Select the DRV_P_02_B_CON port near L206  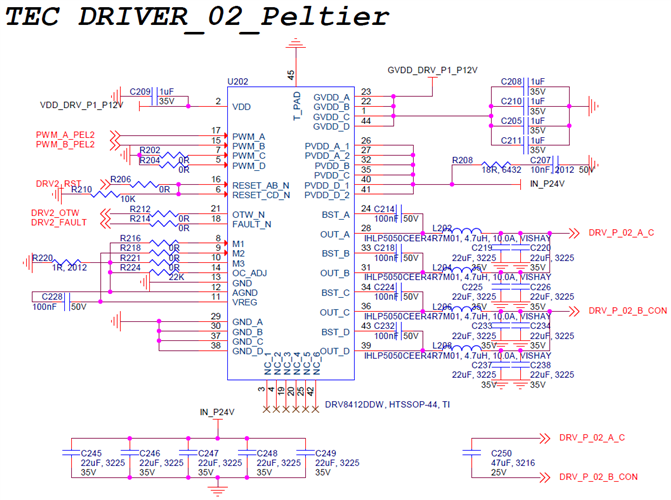pyautogui.click(x=574, y=311)
